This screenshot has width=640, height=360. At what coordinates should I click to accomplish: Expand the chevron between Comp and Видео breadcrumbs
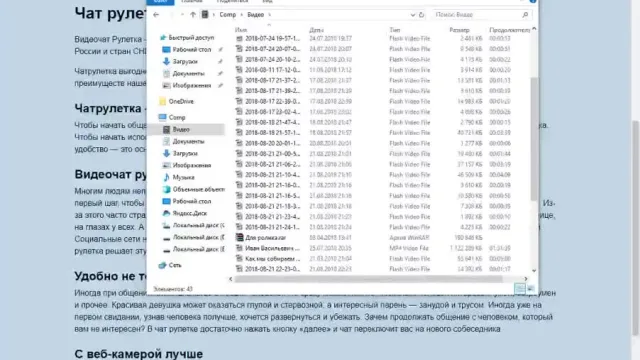pos(242,15)
